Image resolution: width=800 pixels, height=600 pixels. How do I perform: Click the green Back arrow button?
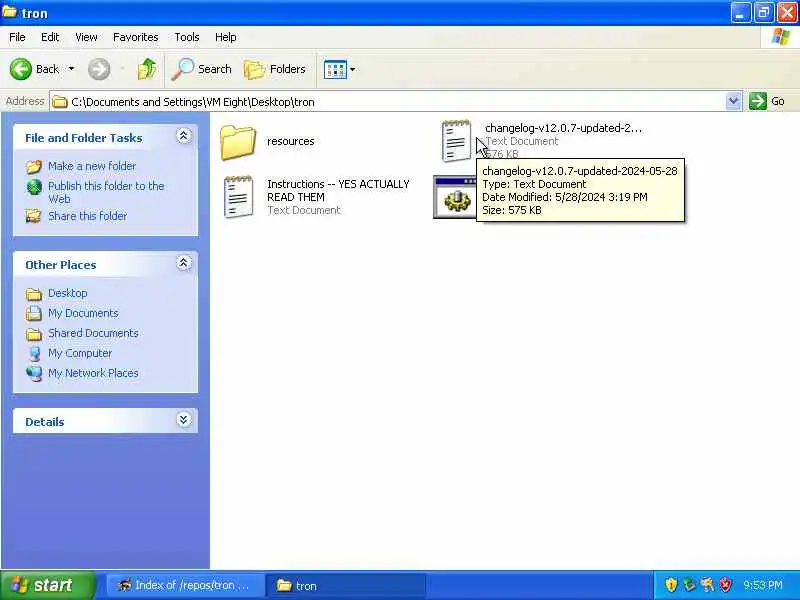point(20,69)
